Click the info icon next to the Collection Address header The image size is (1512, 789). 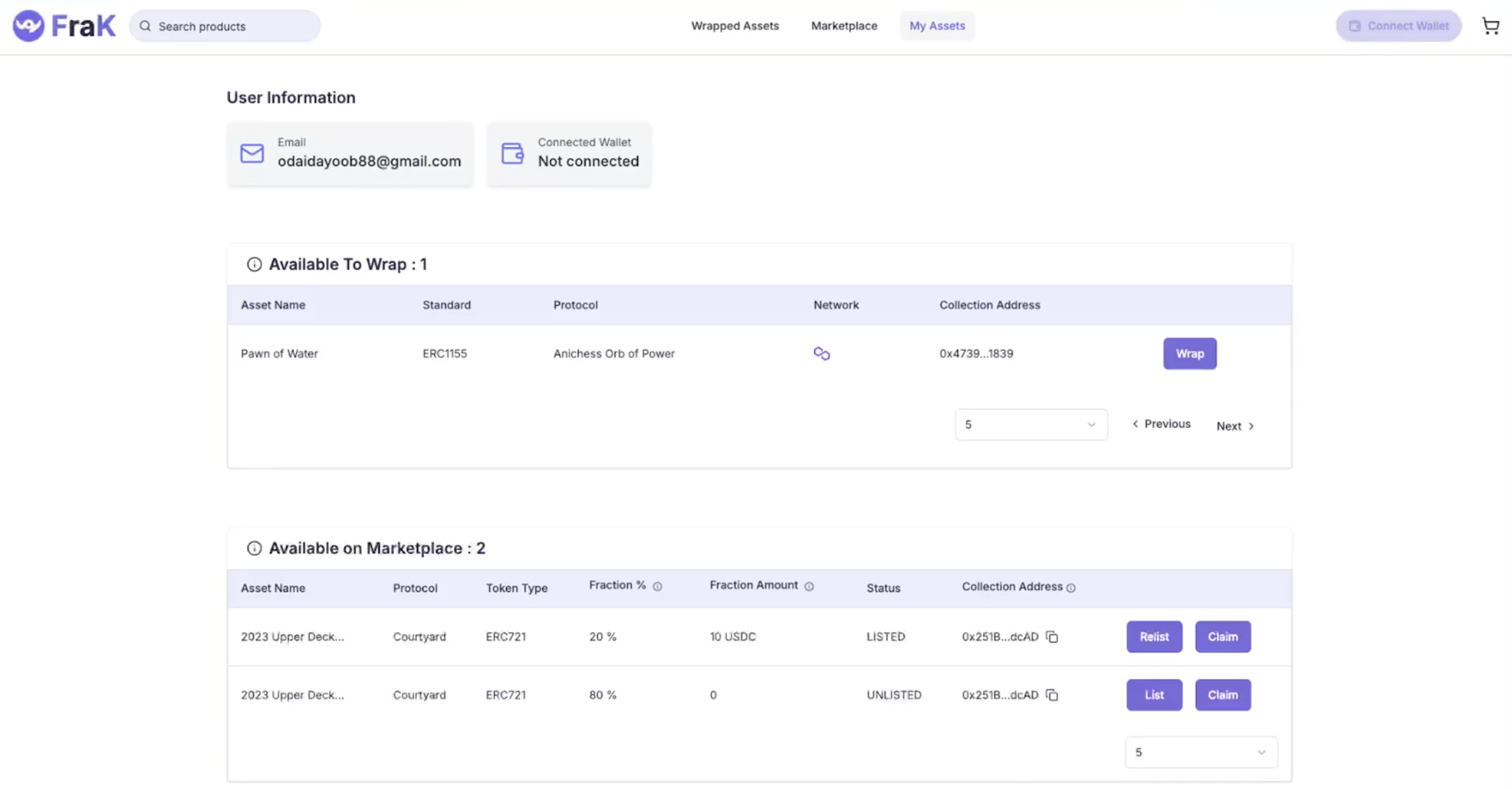(1071, 588)
